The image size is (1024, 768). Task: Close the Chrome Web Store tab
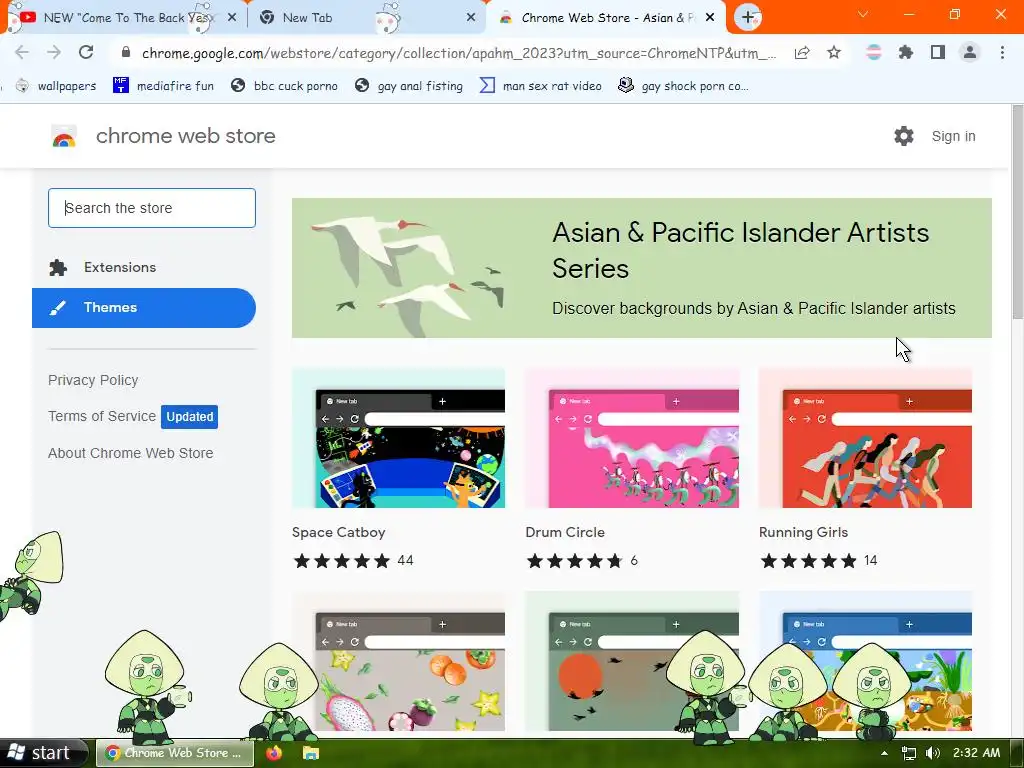coord(711,18)
